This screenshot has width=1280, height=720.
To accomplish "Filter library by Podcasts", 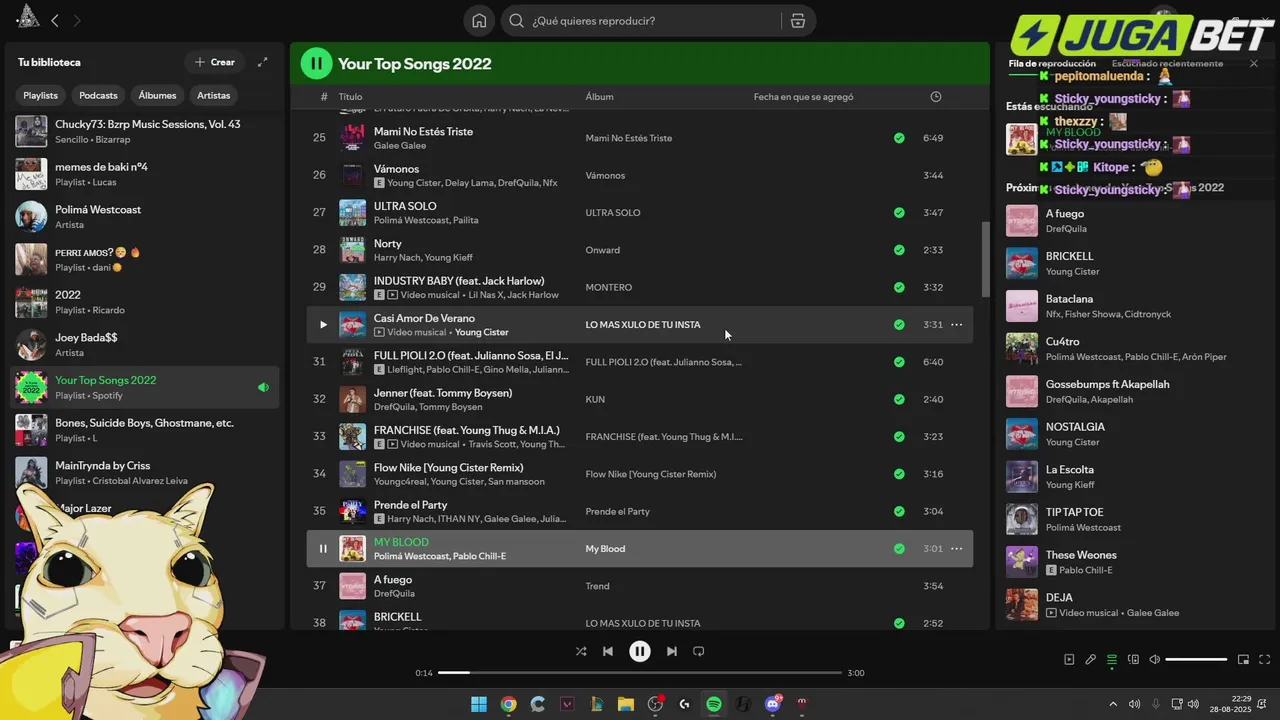I will click(98, 95).
